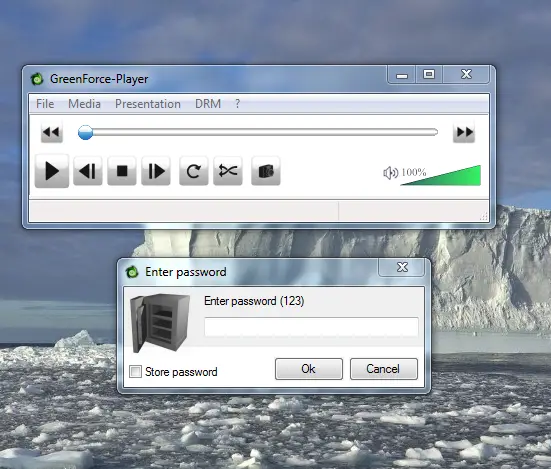
Task: Stop playback with the square Stop button
Action: click(122, 171)
